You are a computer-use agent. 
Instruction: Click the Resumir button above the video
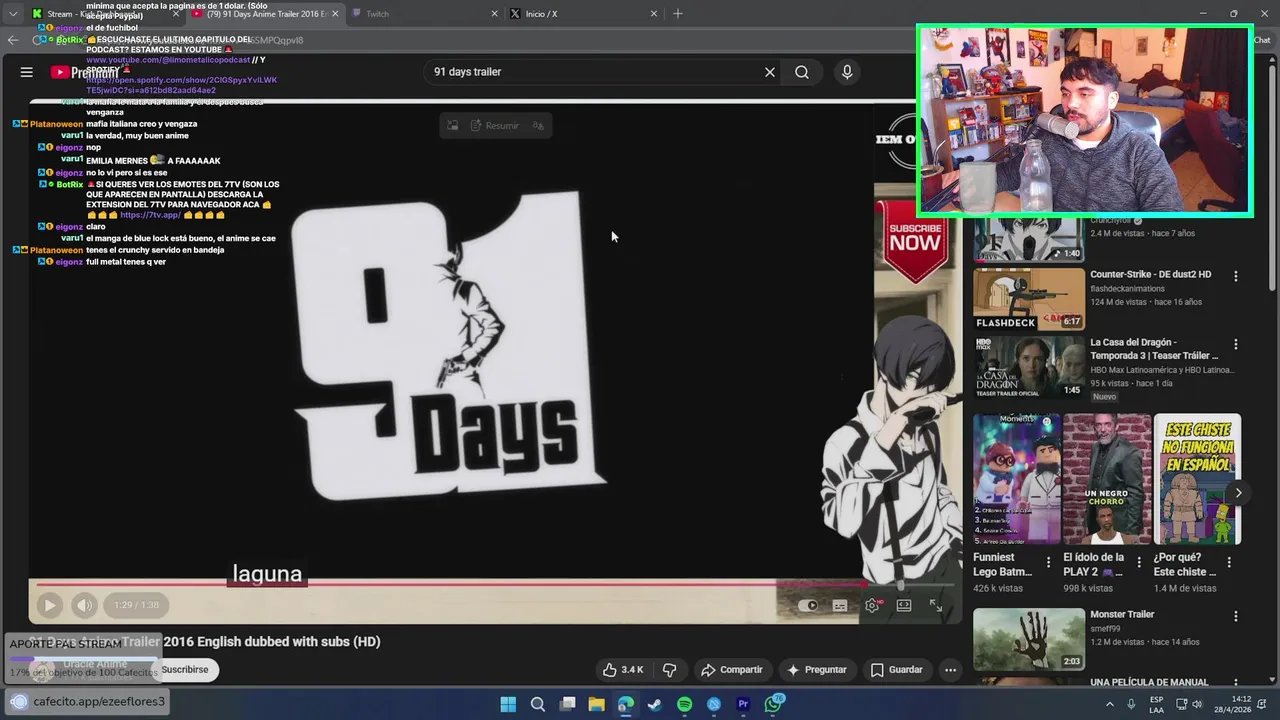495,126
